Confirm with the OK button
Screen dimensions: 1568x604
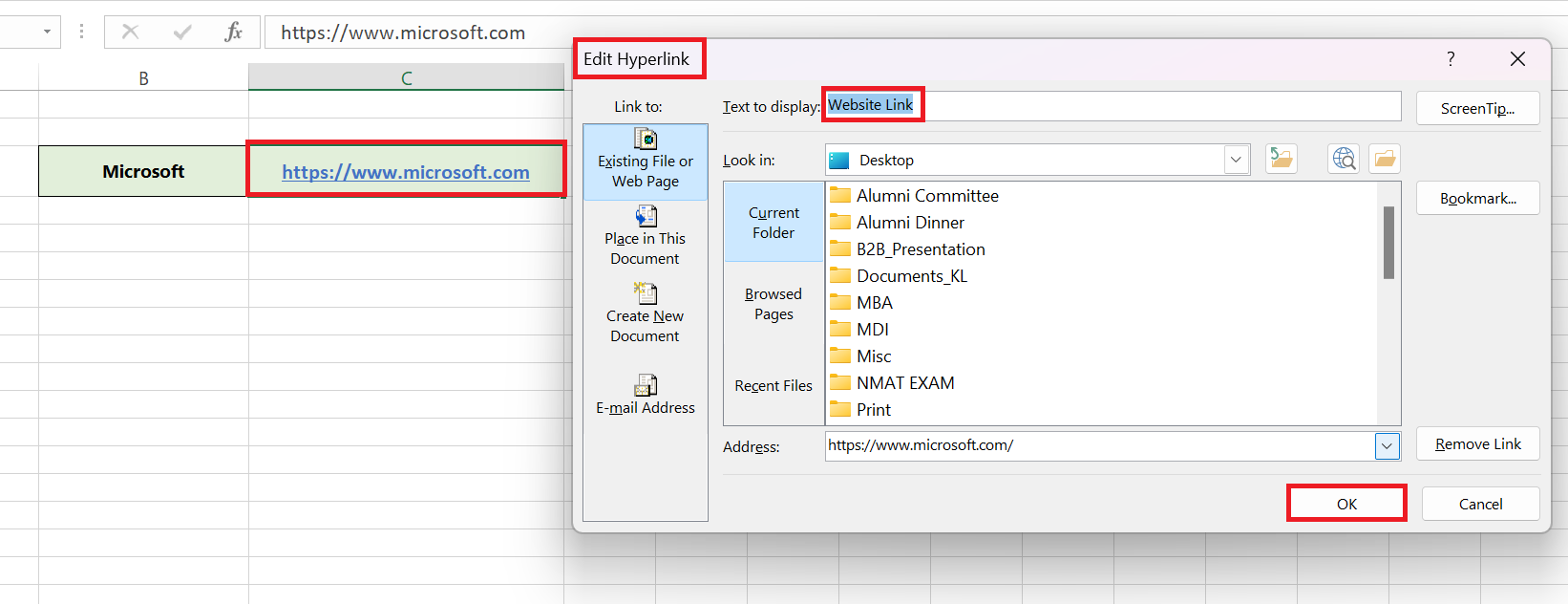click(x=1346, y=504)
